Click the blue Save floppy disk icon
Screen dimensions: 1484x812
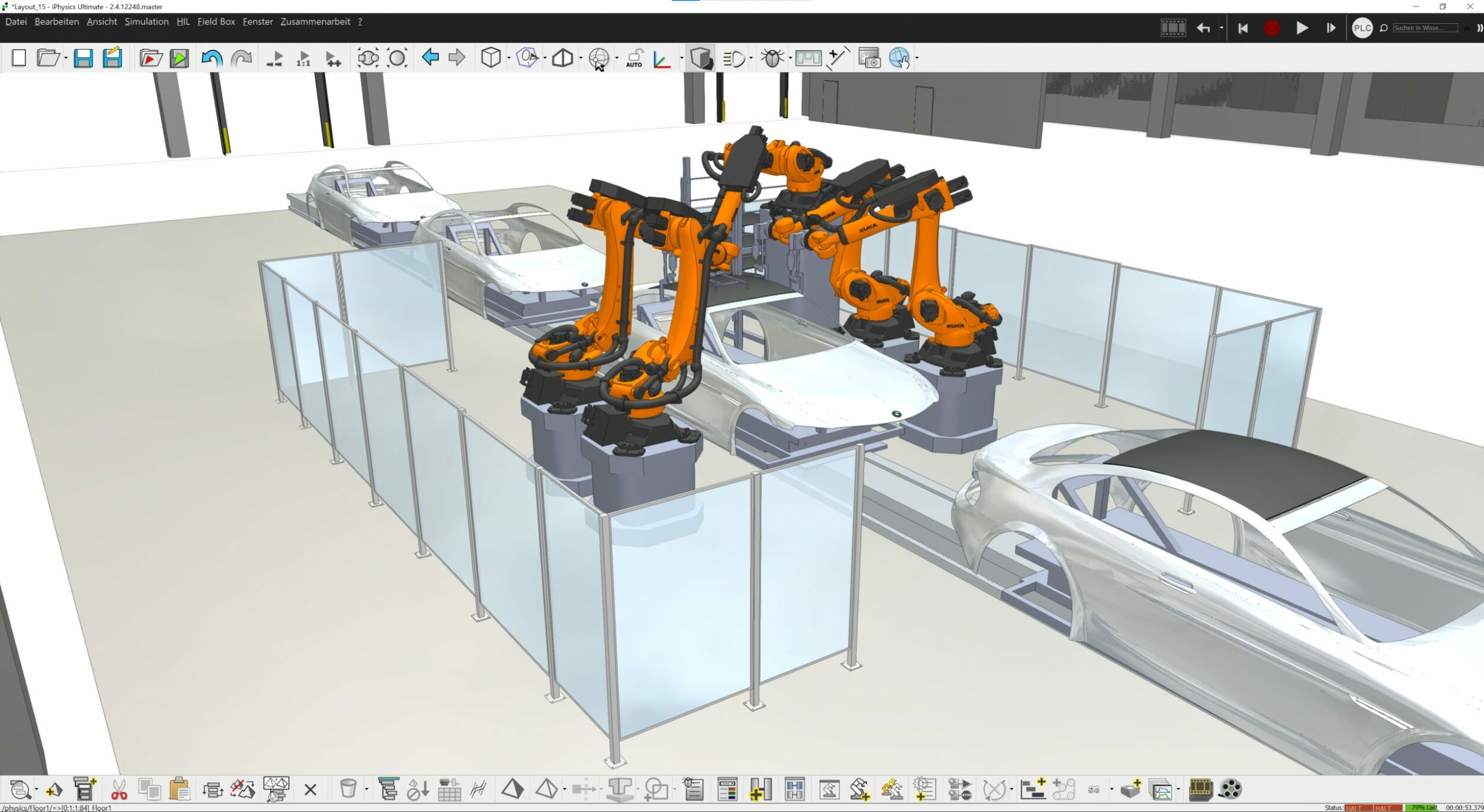(83, 58)
